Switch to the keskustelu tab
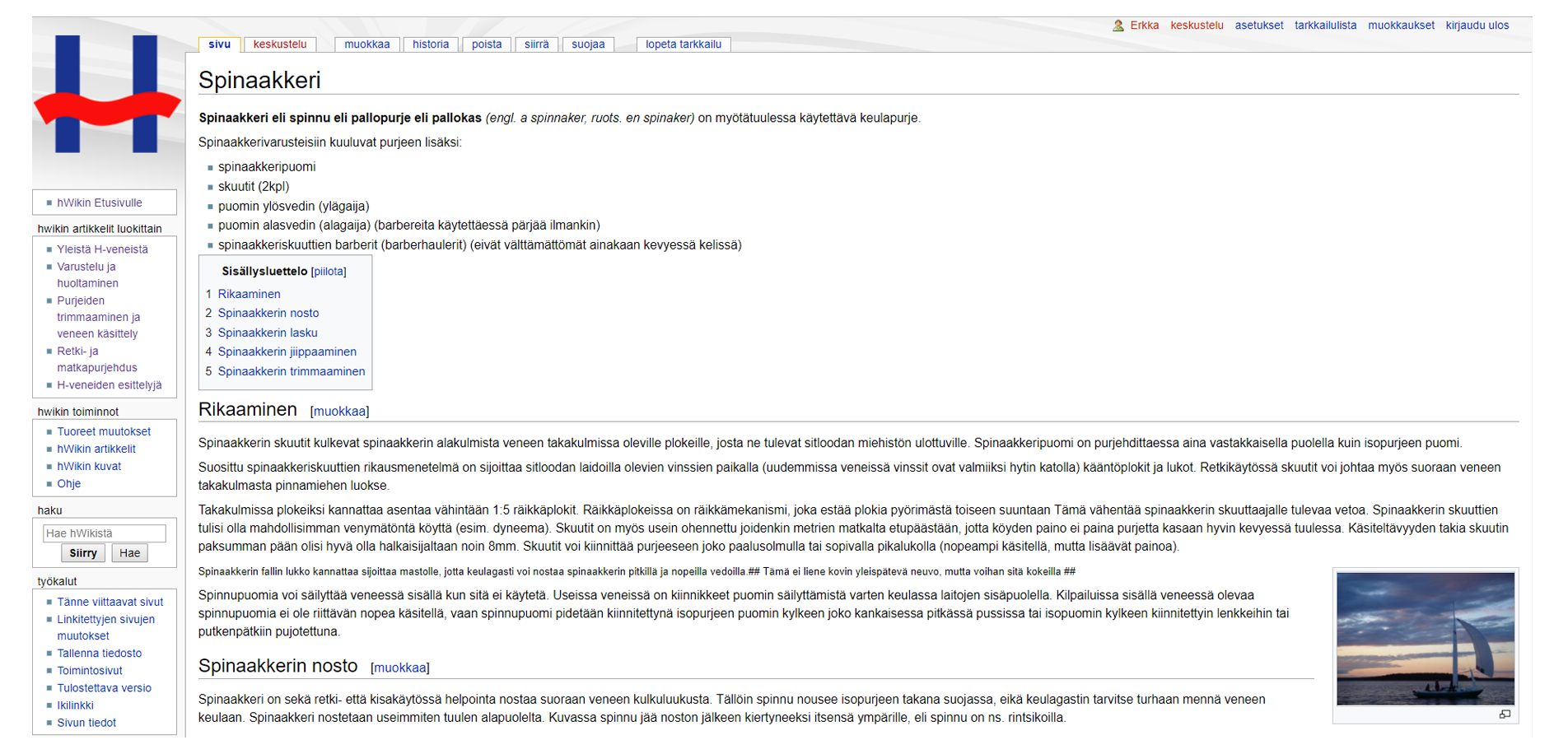The height and width of the screenshot is (754, 1568). tap(280, 44)
